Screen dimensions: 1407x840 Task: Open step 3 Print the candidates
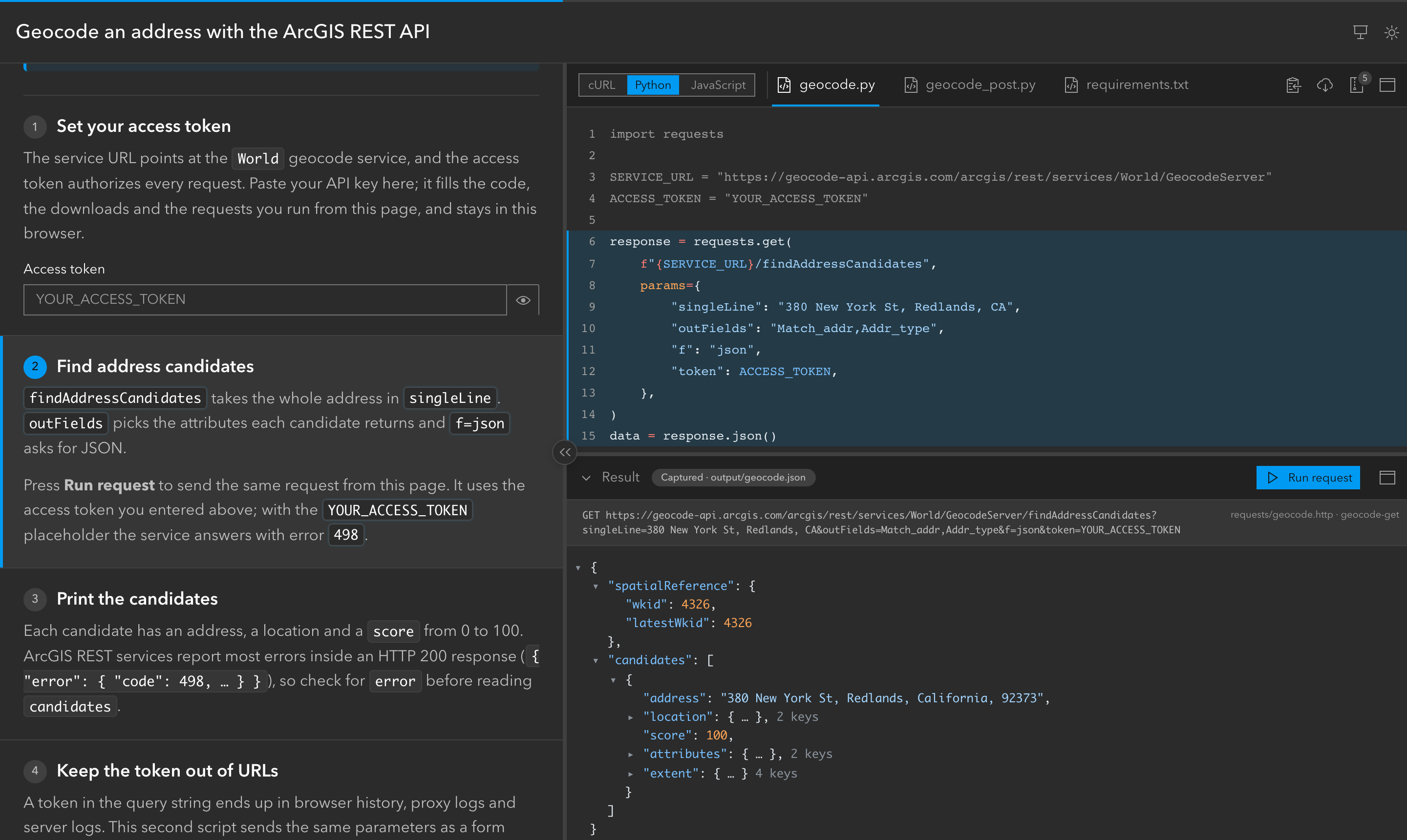137,599
